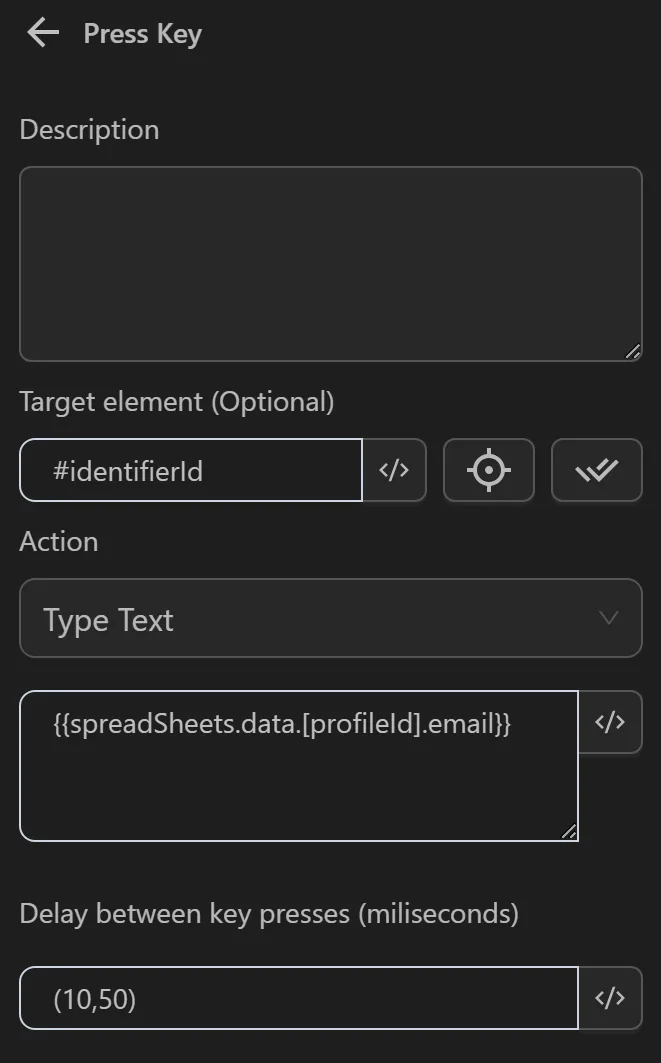Image resolution: width=661 pixels, height=1063 pixels.
Task: Select the Press Key header text
Action: (141, 33)
